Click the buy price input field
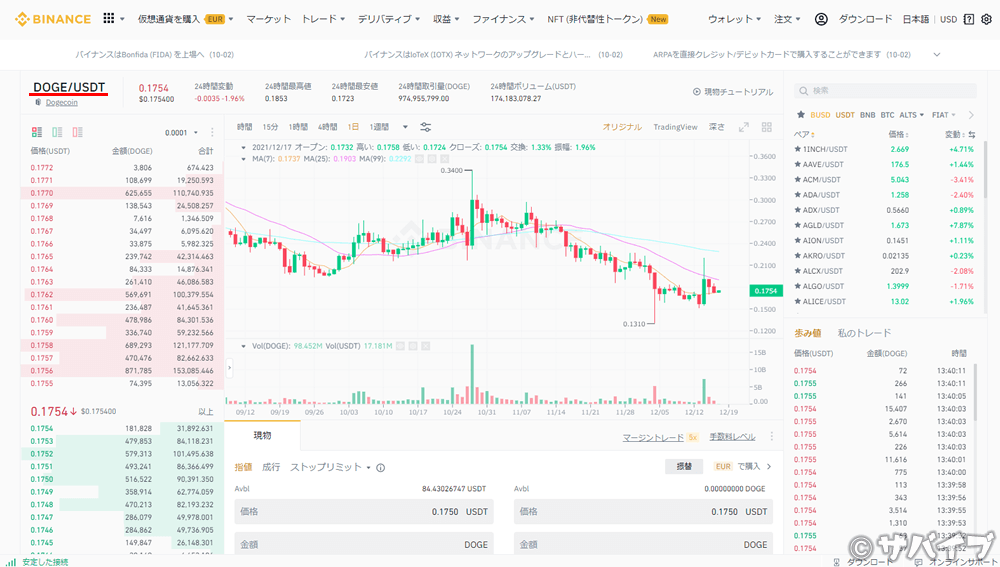This screenshot has height=567, width=1000. click(x=364, y=512)
